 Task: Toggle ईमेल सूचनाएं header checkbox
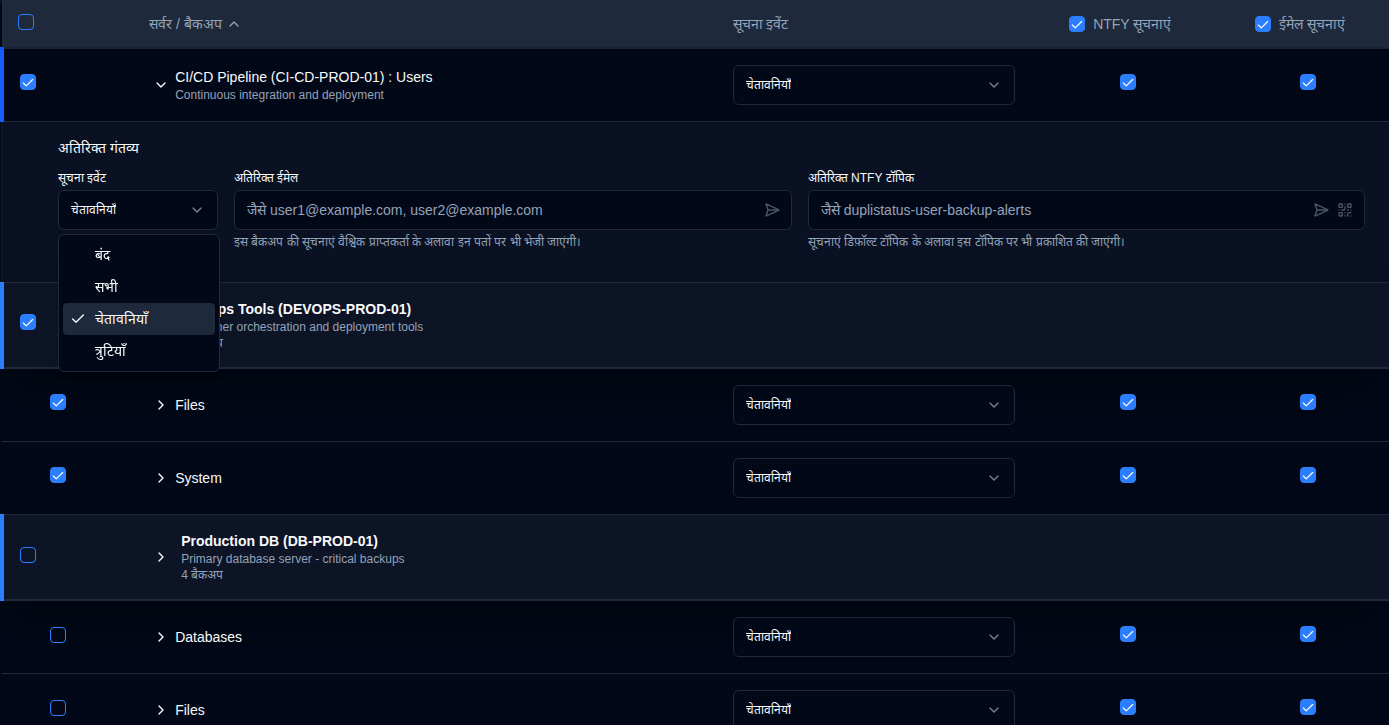pyautogui.click(x=1263, y=24)
